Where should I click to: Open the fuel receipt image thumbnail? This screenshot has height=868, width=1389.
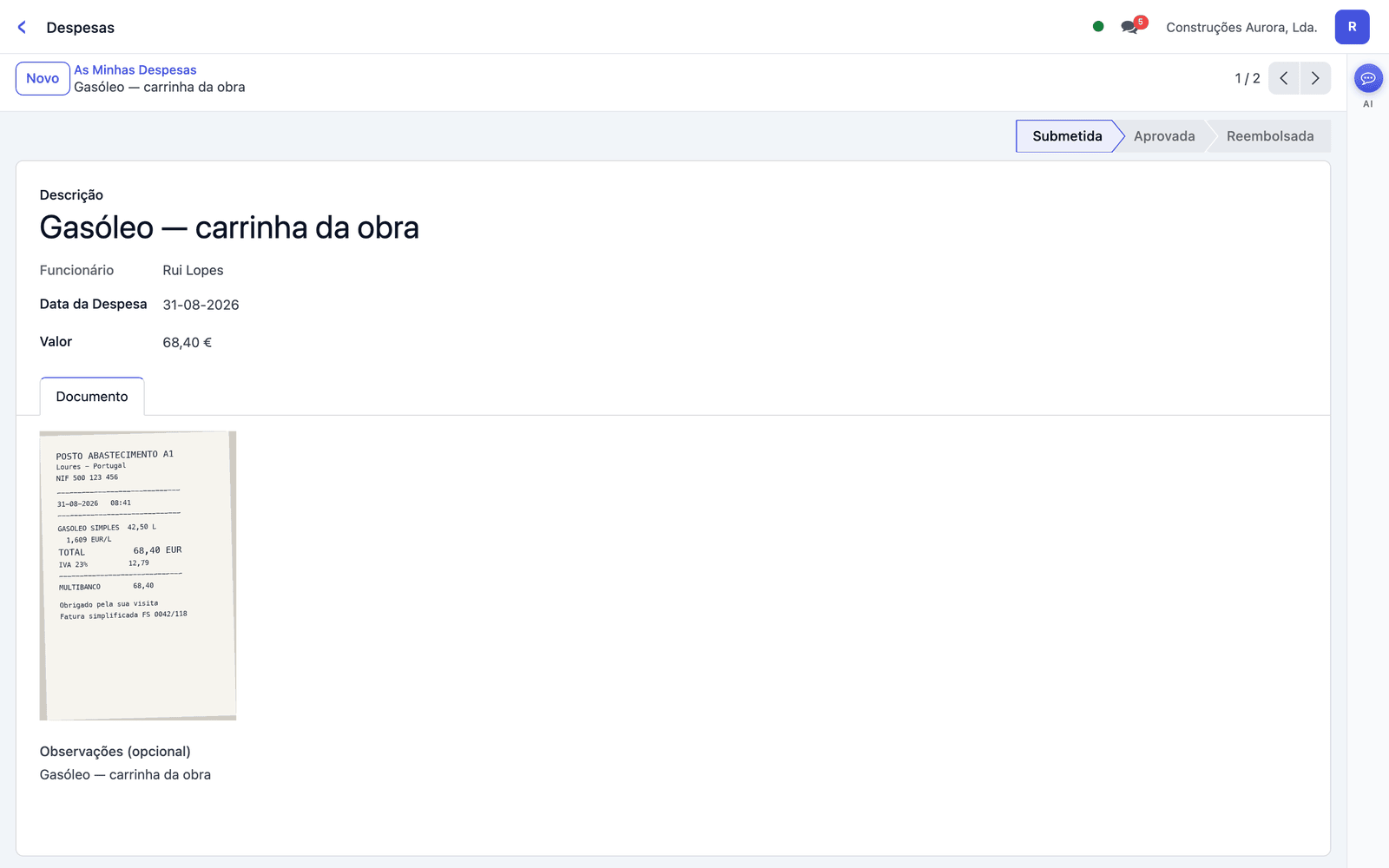pyautogui.click(x=138, y=575)
